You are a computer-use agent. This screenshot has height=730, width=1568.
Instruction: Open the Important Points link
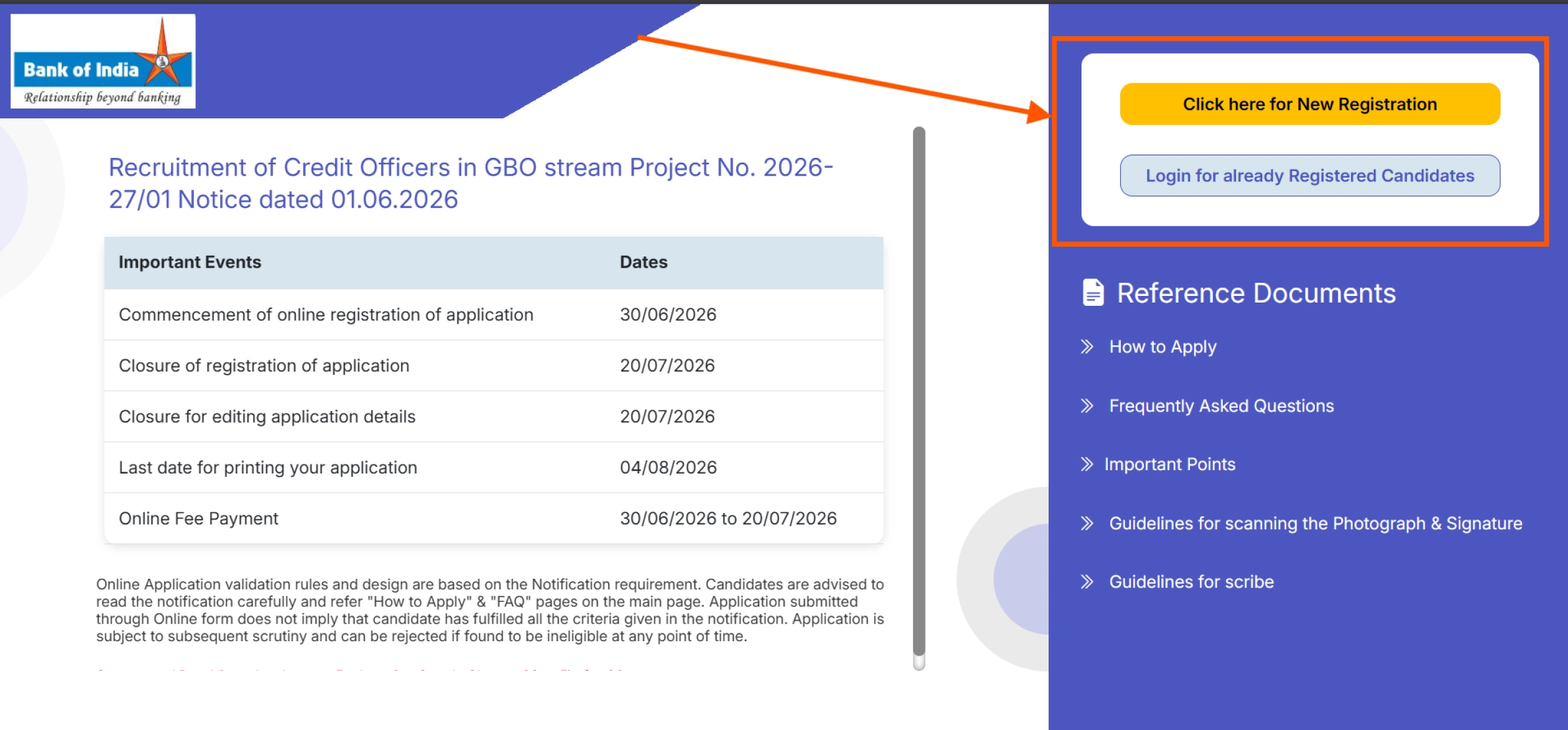1170,464
